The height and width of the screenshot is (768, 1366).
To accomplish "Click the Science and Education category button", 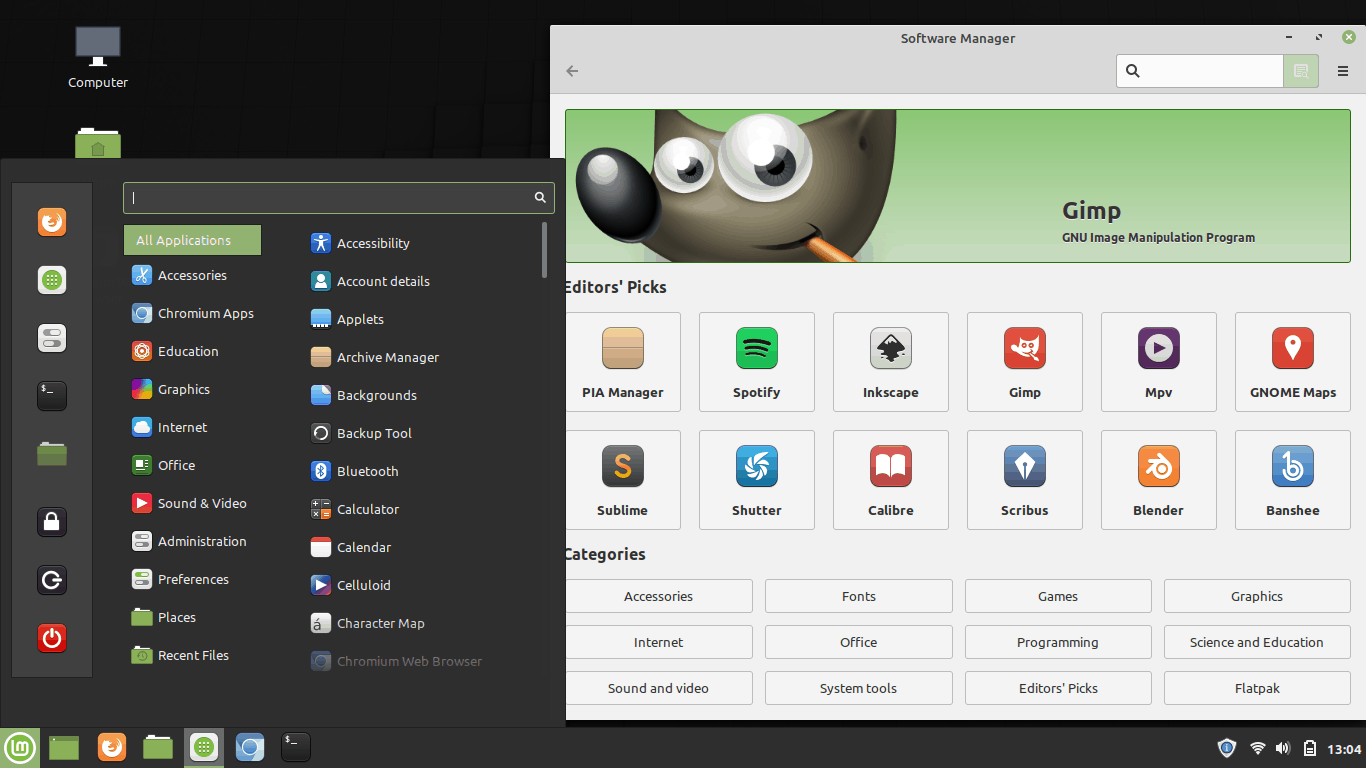I will pos(1257,642).
